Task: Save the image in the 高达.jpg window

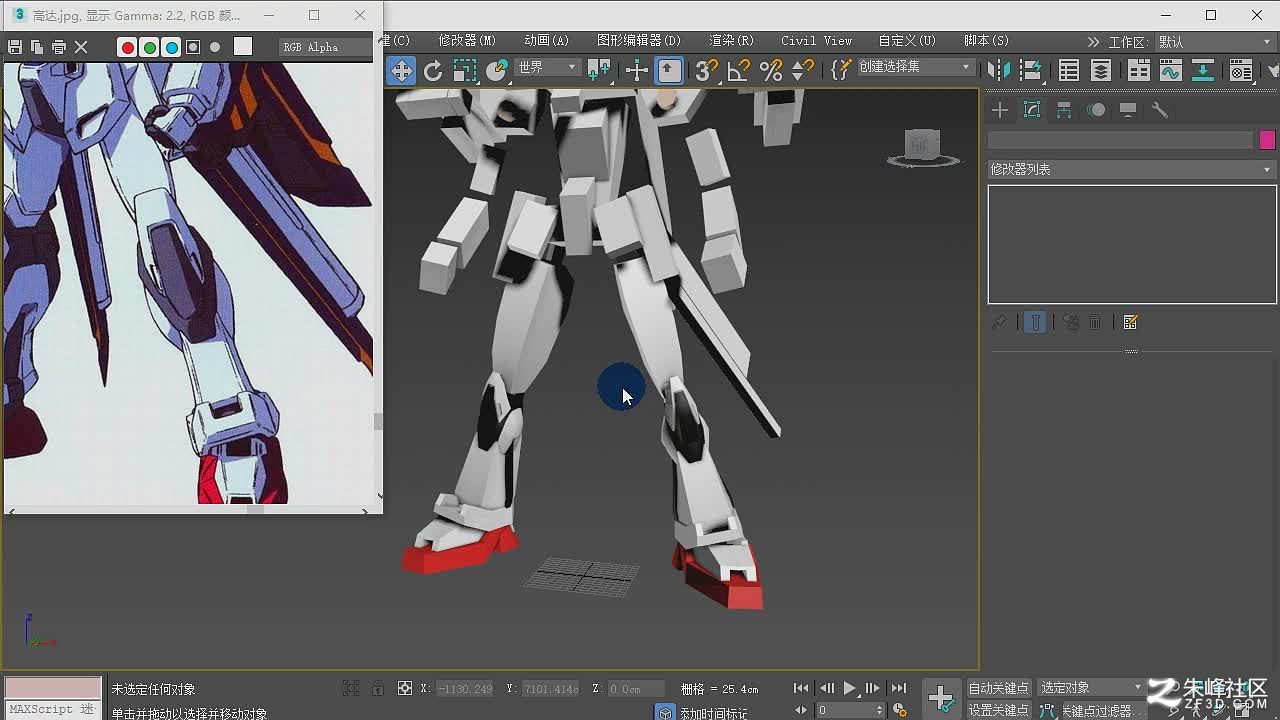Action: tap(14, 47)
